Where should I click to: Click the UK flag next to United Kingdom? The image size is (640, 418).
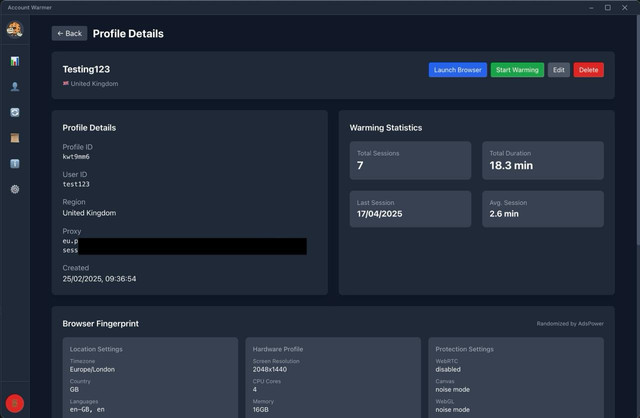click(x=66, y=83)
